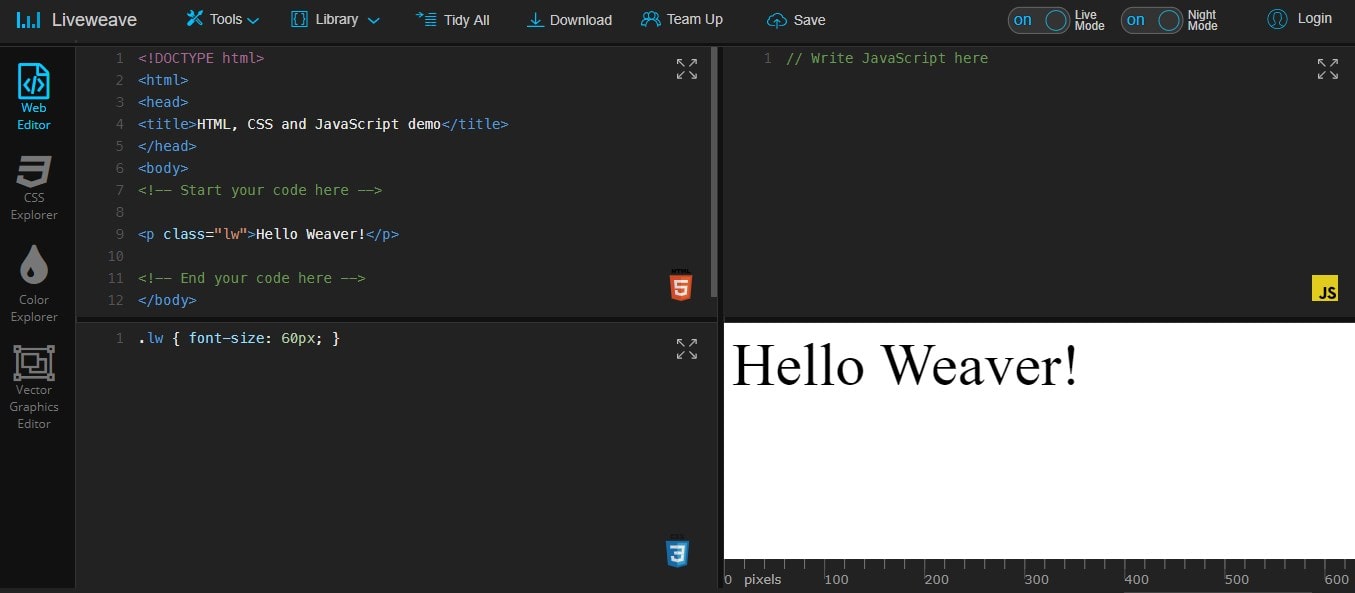
Task: Click the Download button
Action: tap(568, 19)
